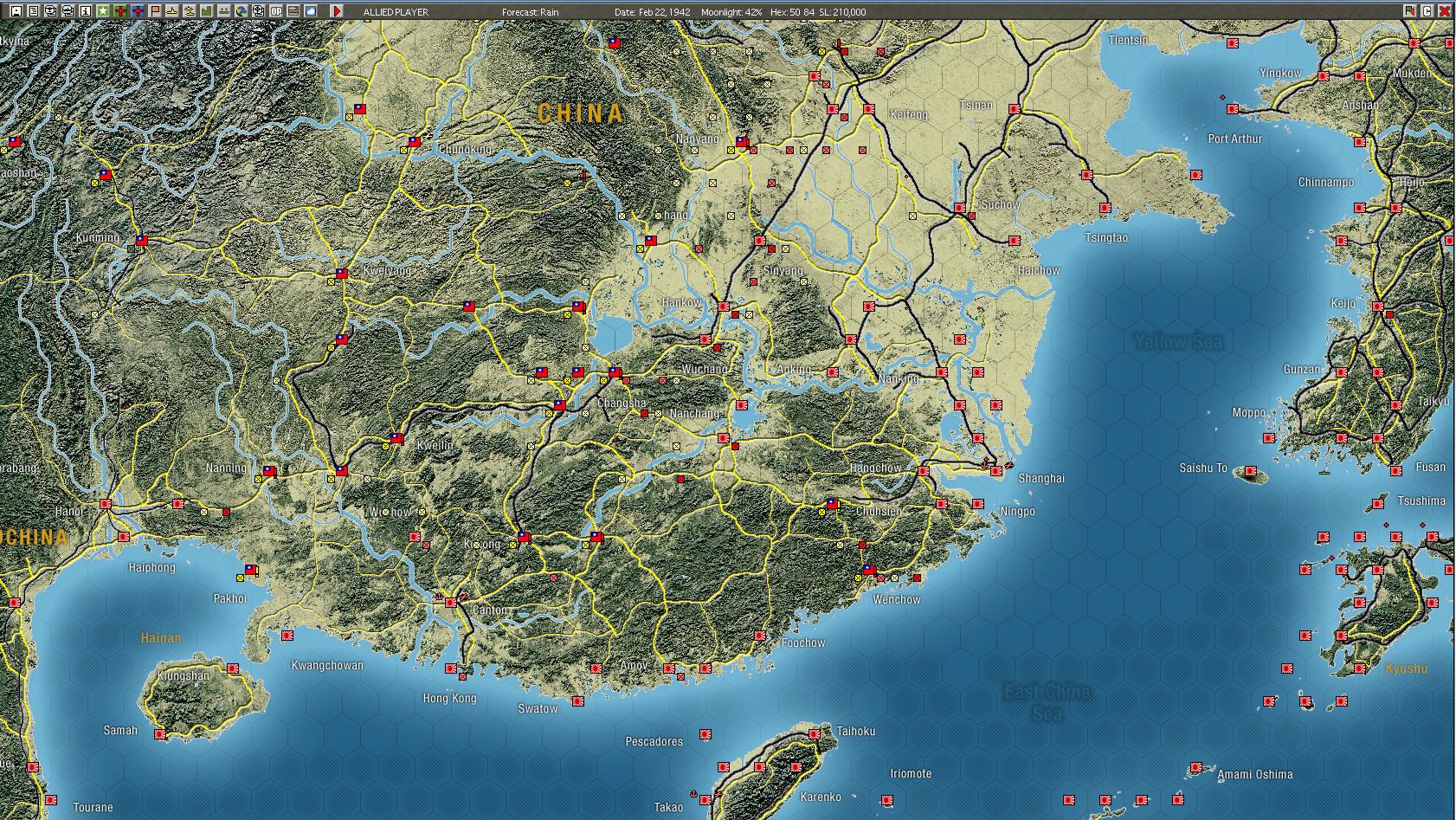Click the Moppo map label

click(1249, 412)
